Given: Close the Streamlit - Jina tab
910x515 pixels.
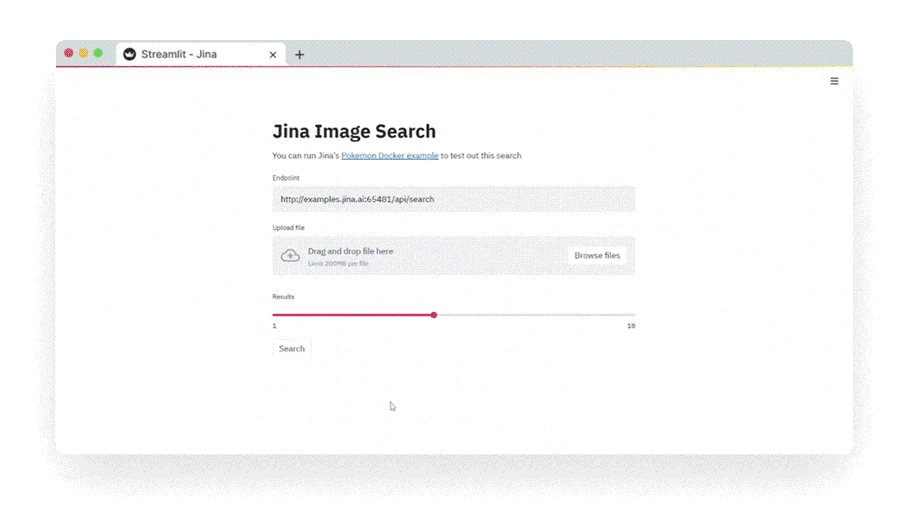Looking at the screenshot, I should pos(273,55).
